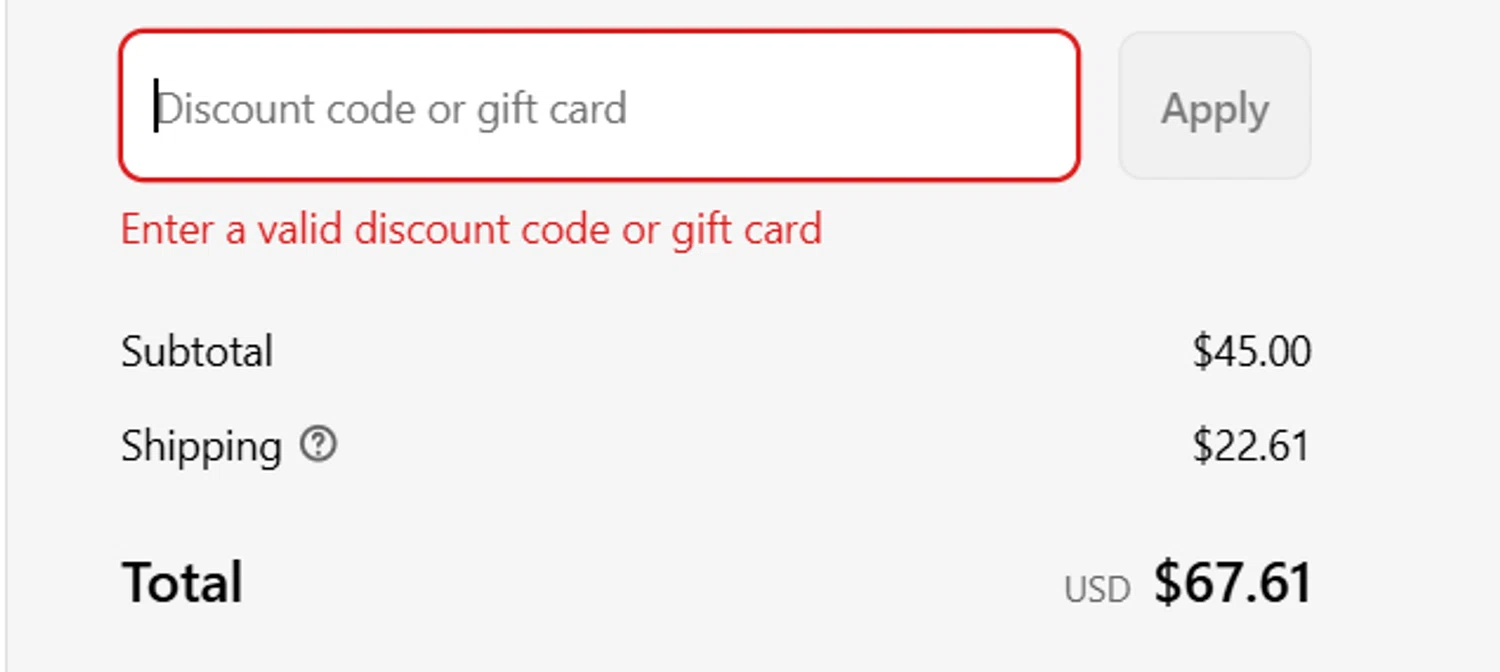Click the $22.61 shipping cost
Viewport: 1500px width, 672px height.
coord(1251,446)
